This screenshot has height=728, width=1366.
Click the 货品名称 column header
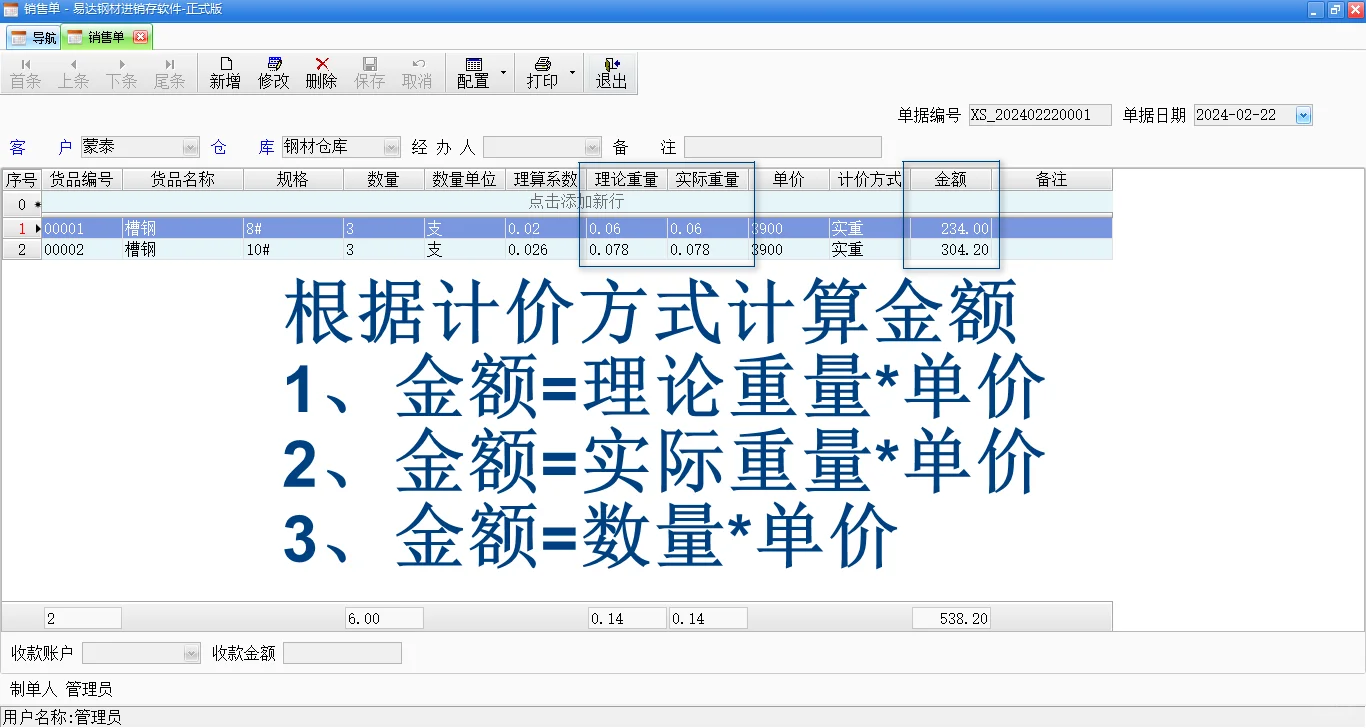click(x=183, y=180)
